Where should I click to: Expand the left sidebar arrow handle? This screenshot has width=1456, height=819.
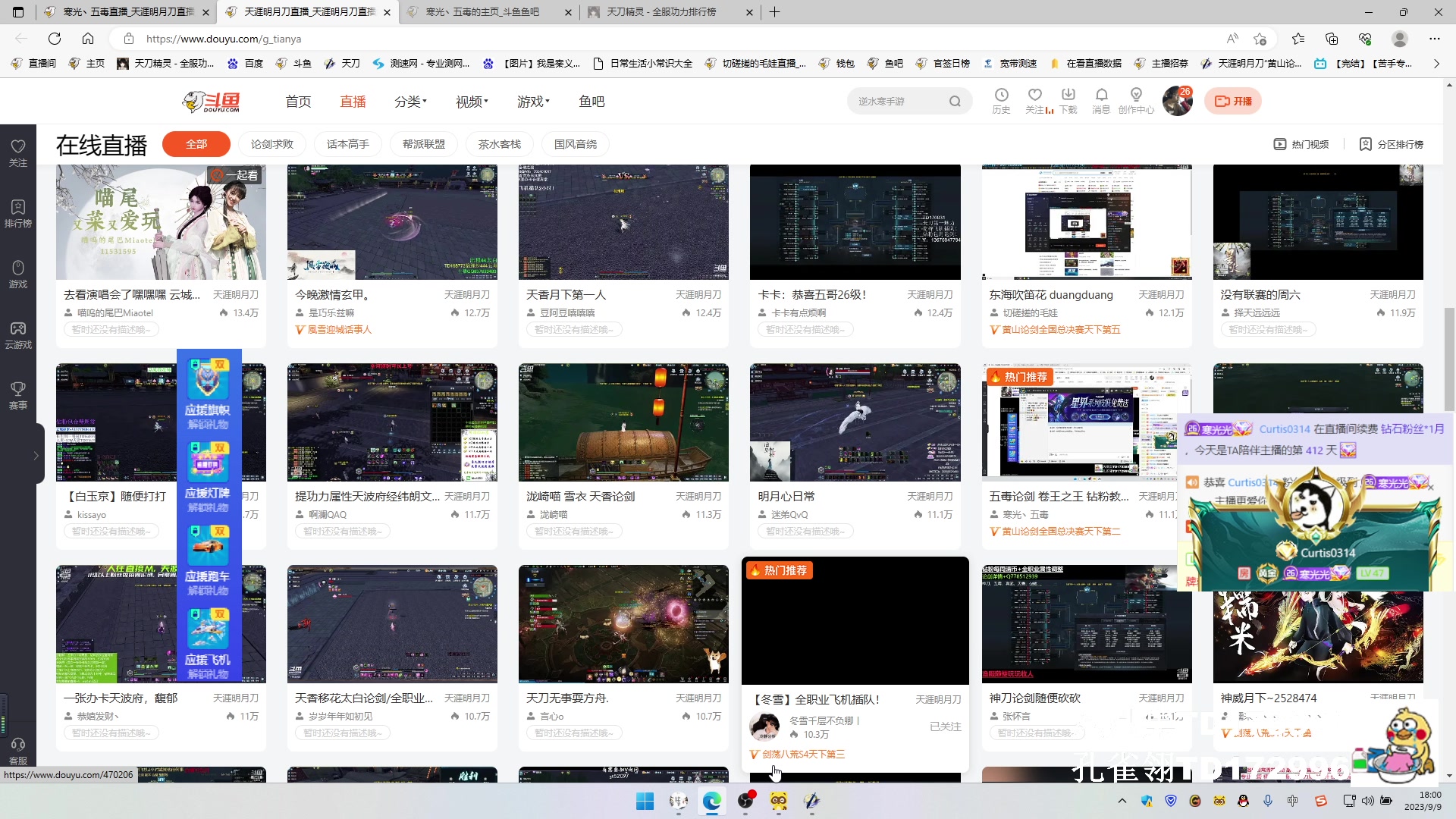[36, 455]
